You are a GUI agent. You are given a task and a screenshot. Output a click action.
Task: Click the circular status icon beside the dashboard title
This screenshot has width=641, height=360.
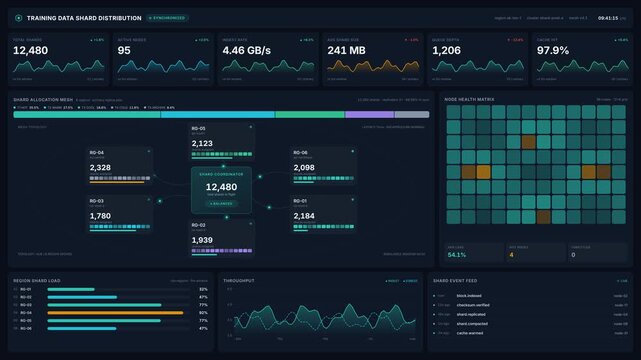18,18
